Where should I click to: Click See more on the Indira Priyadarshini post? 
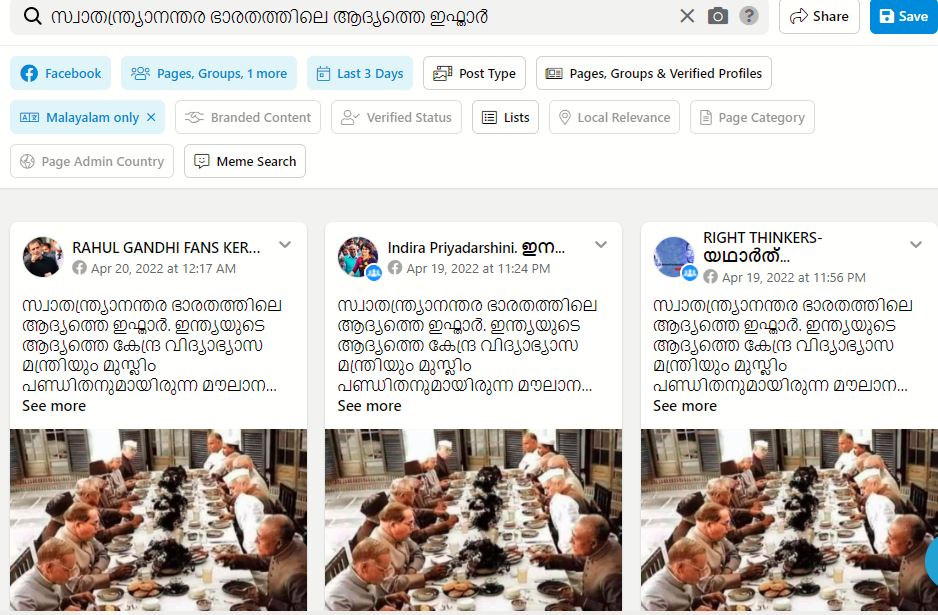click(x=369, y=406)
